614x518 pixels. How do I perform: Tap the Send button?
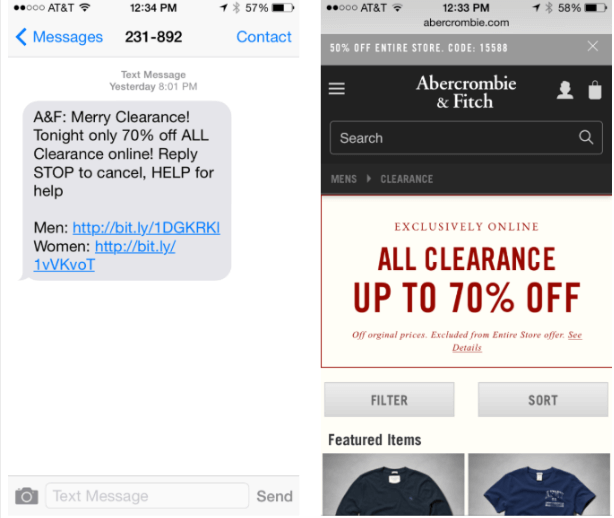tap(274, 496)
